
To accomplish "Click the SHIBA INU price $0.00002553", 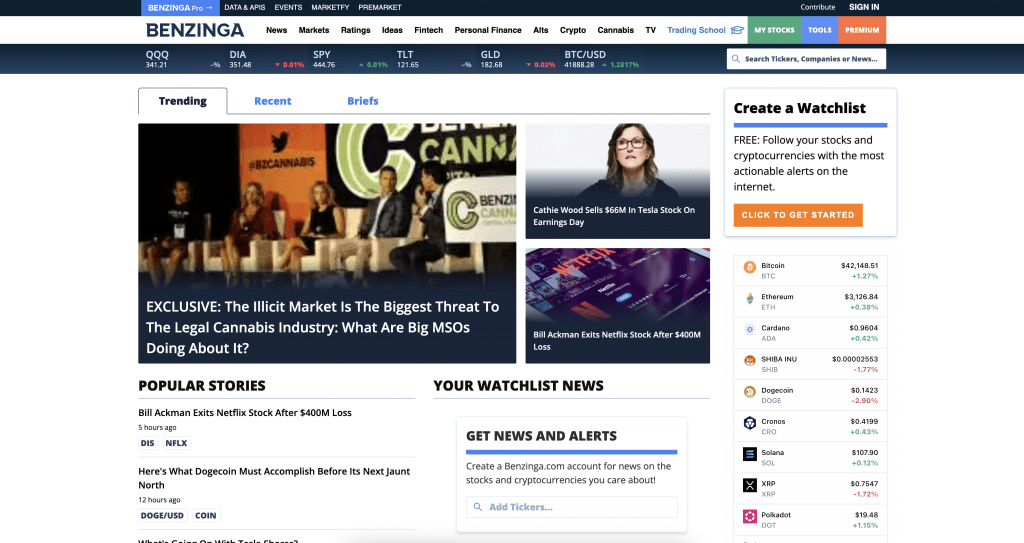I will tap(855, 359).
